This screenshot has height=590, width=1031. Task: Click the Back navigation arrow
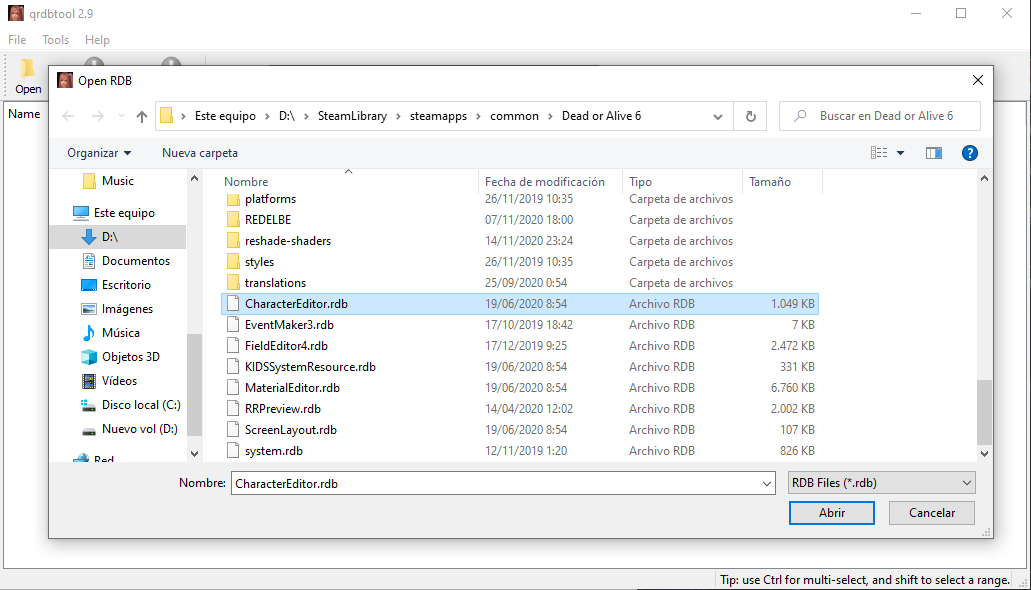click(x=68, y=116)
